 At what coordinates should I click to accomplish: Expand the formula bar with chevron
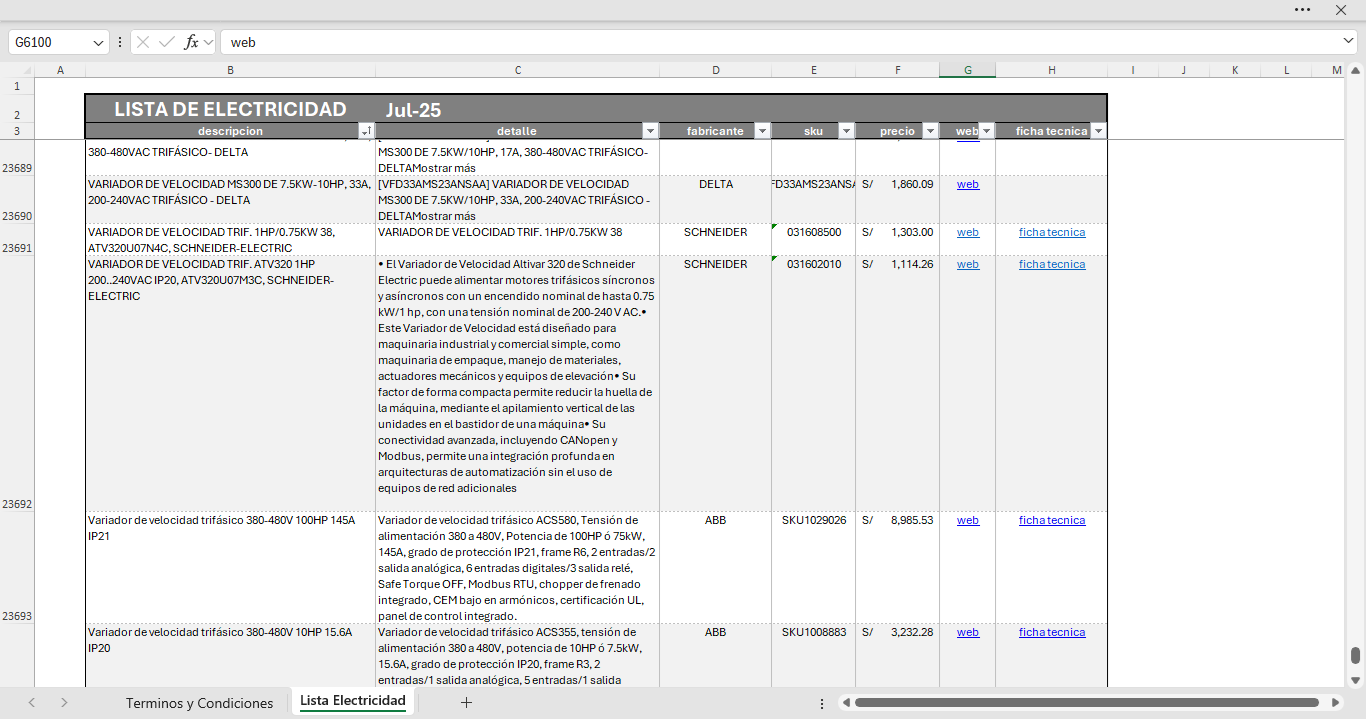(x=1349, y=41)
